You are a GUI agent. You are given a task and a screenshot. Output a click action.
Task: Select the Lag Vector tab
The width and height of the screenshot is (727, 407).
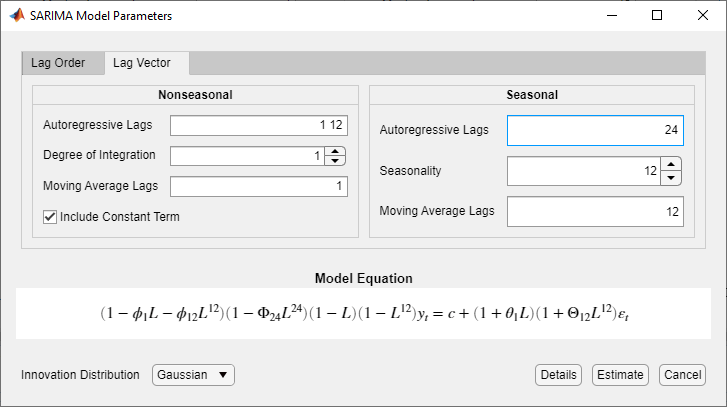(141, 63)
